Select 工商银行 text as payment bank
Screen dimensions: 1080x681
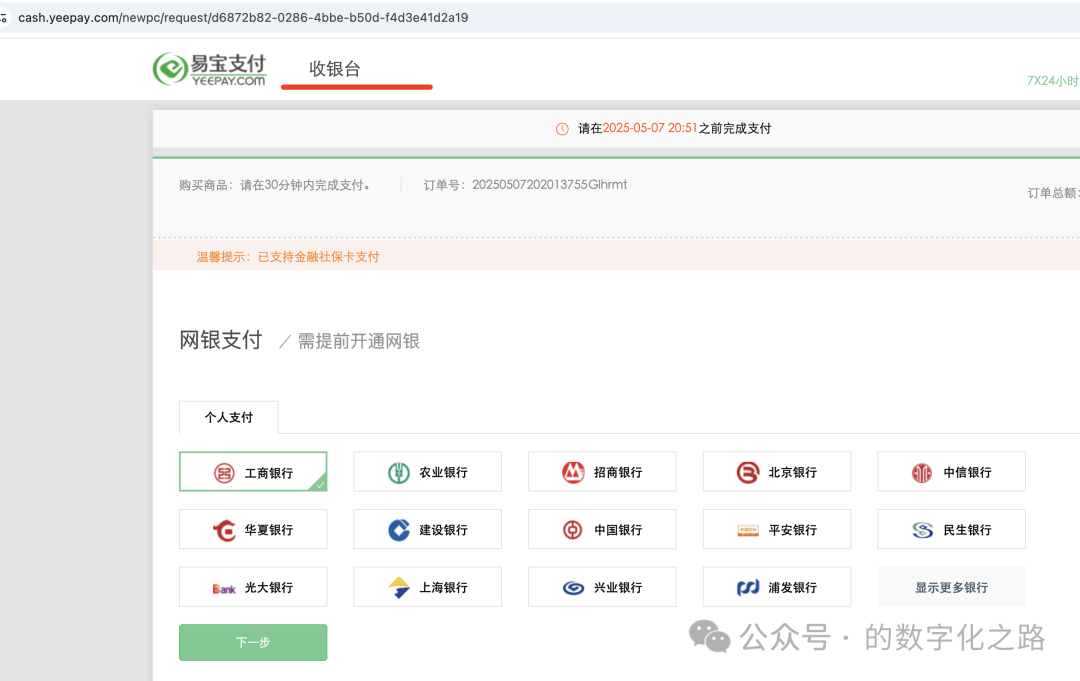[269, 473]
